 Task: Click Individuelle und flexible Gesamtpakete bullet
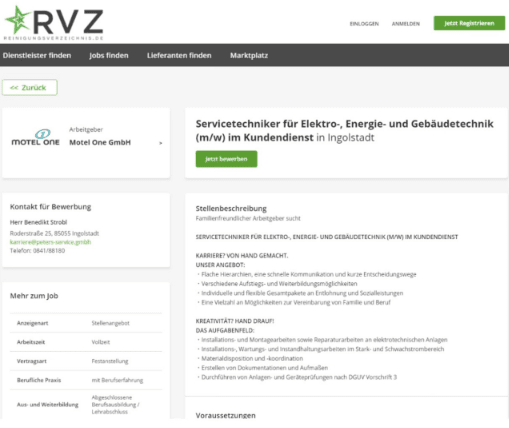tap(302, 293)
